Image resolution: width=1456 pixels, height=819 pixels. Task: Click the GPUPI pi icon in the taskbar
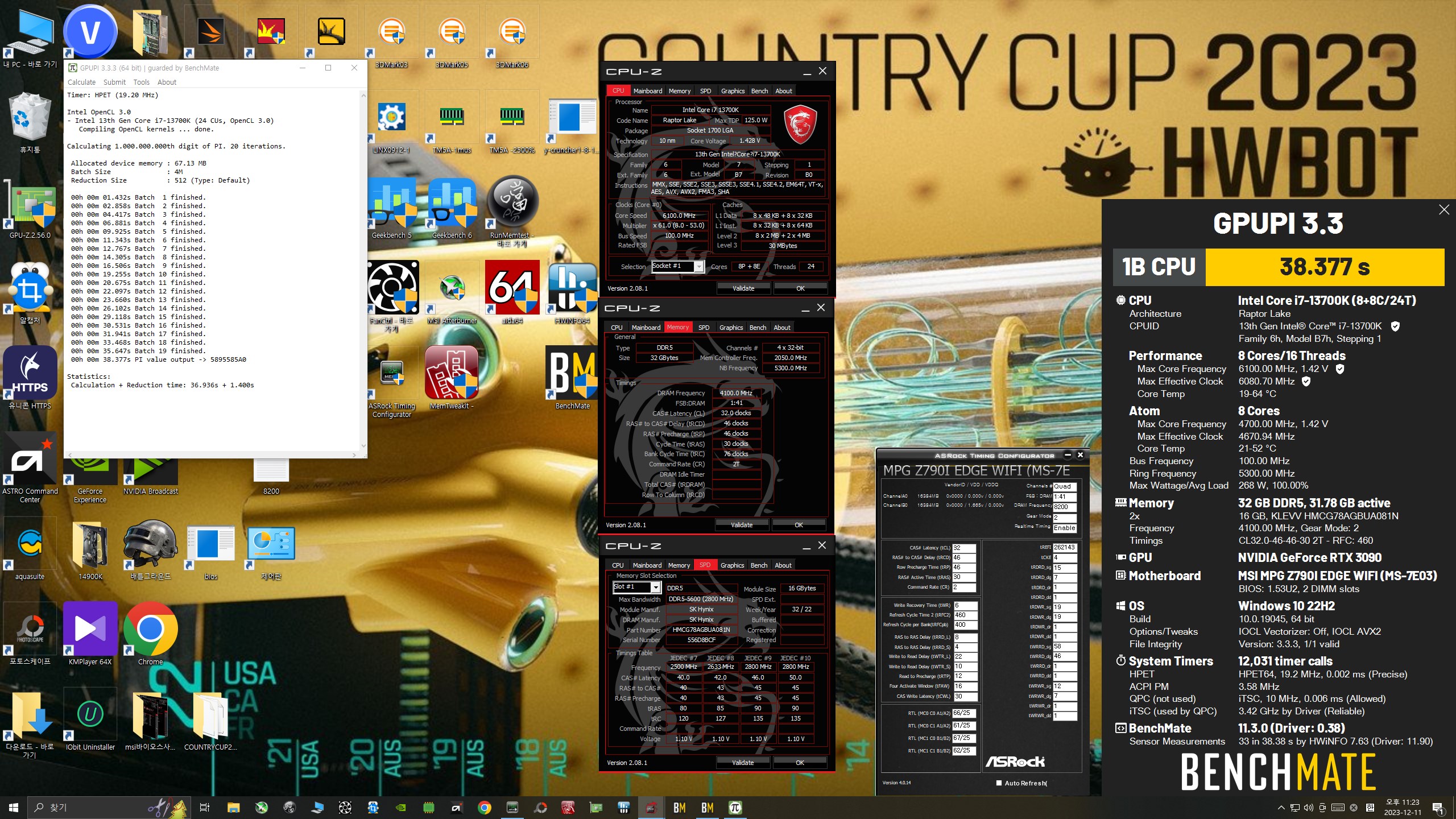[x=735, y=807]
